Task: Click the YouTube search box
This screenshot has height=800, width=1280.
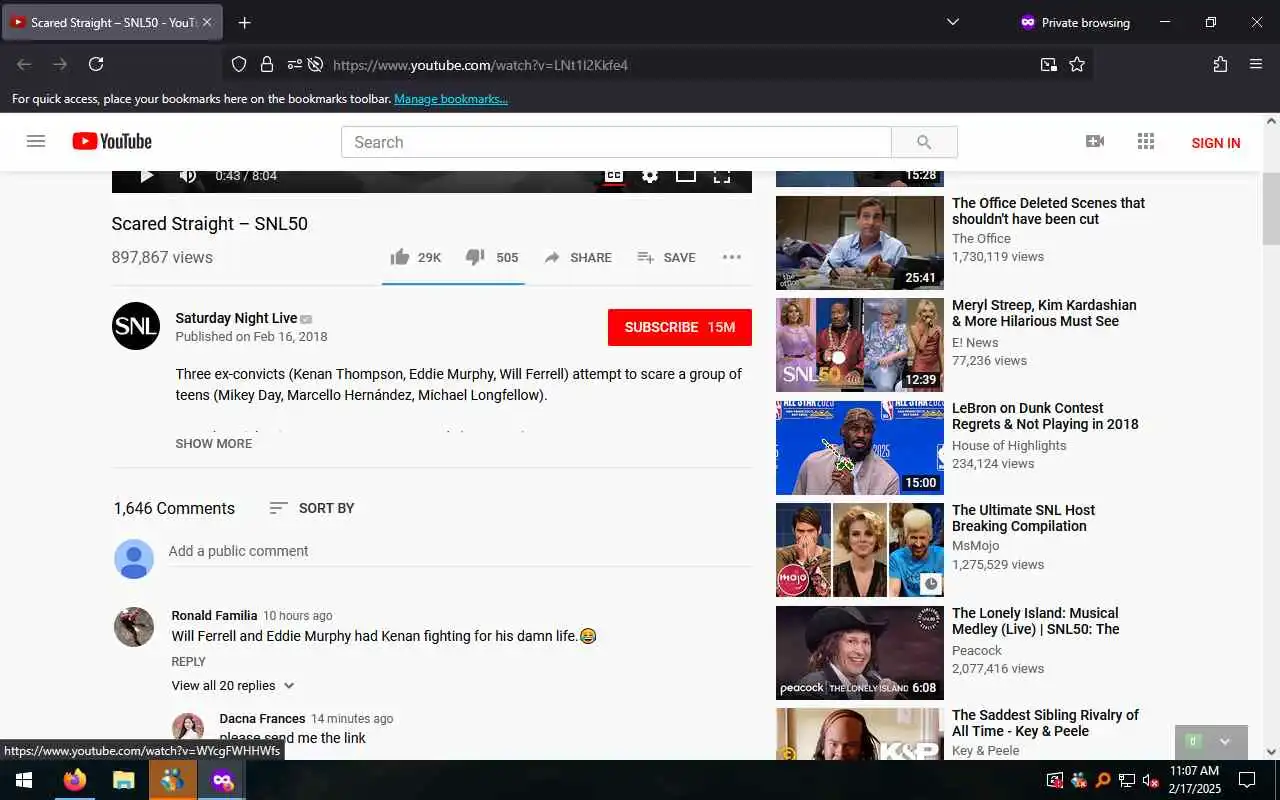Action: [x=616, y=142]
